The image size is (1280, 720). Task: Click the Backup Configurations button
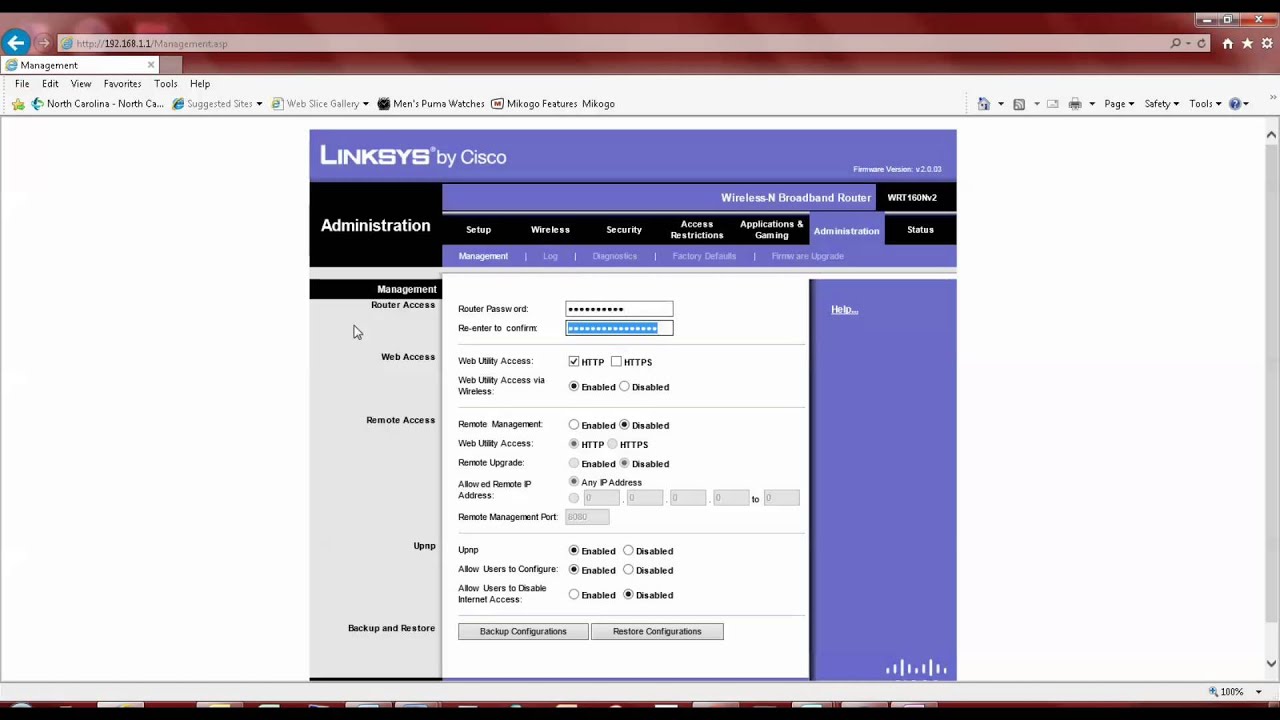523,631
